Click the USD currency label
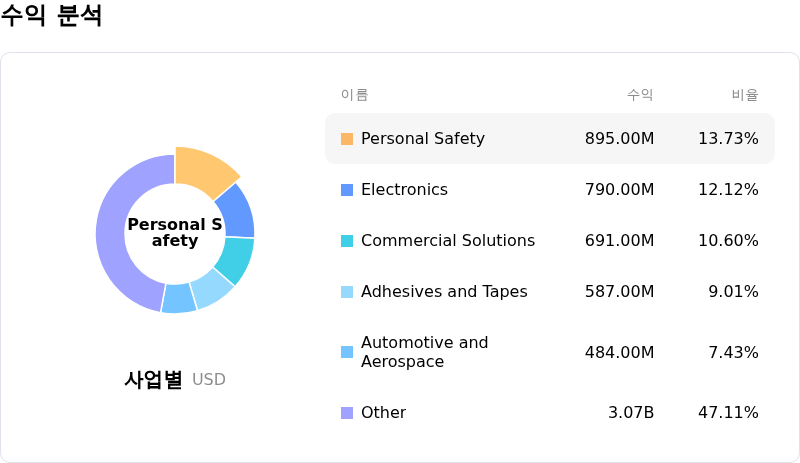800x463 pixels. click(209, 380)
